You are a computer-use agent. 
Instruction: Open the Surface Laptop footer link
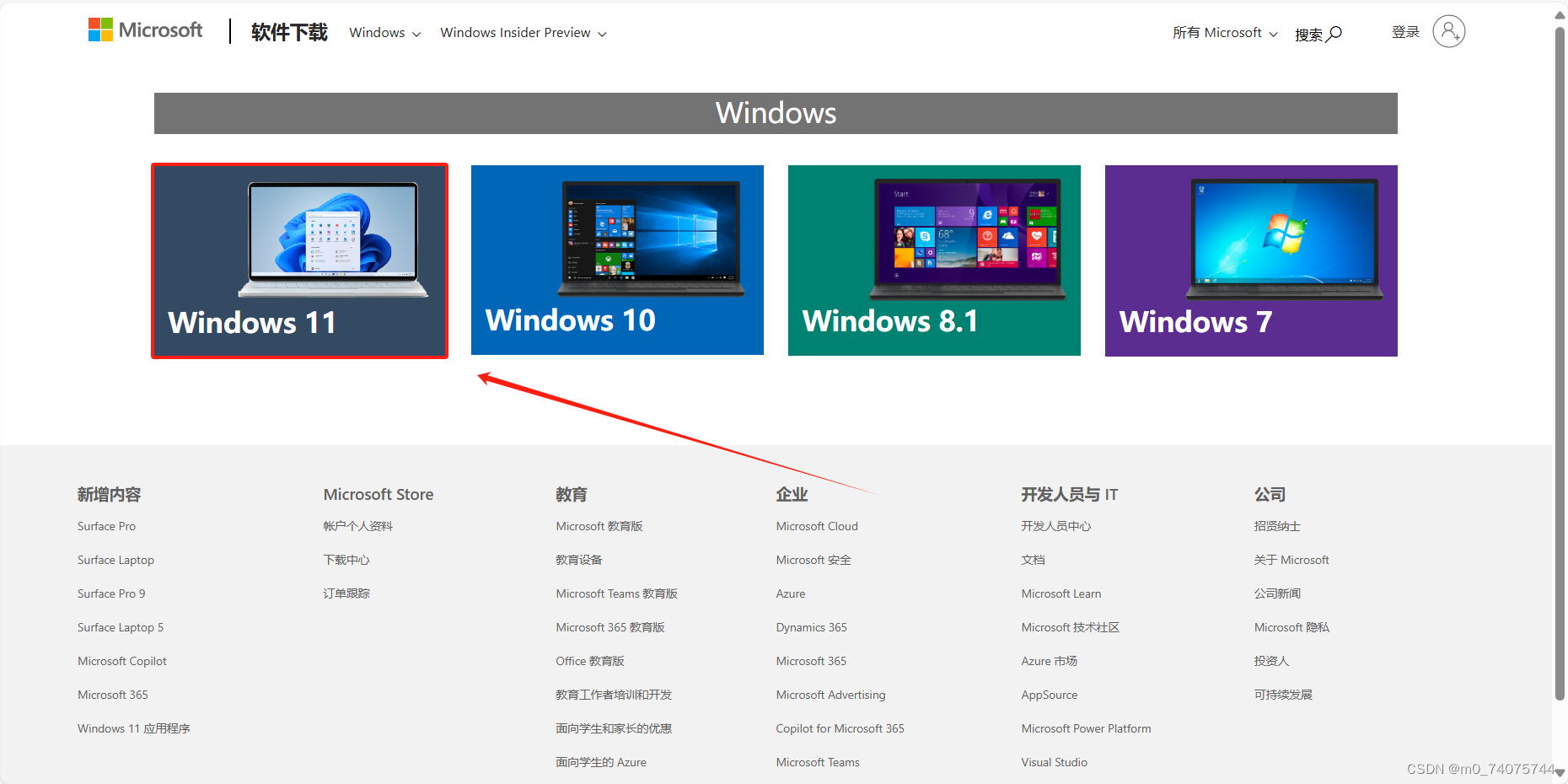(x=115, y=560)
